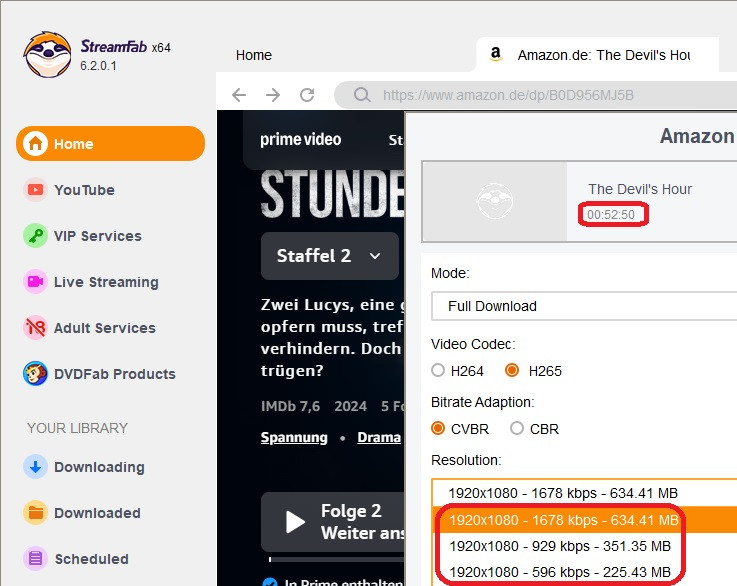Open VIP Services key icon
The image size is (737, 586).
pyautogui.click(x=36, y=236)
